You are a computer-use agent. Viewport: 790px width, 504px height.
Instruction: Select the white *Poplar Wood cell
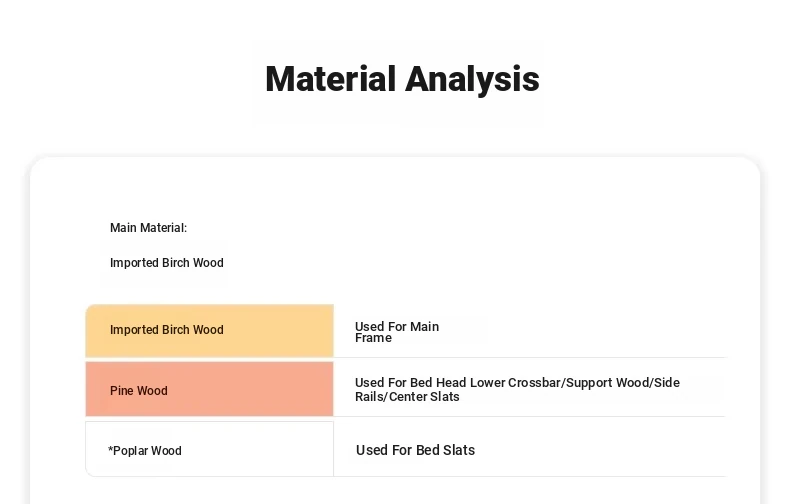(x=210, y=449)
